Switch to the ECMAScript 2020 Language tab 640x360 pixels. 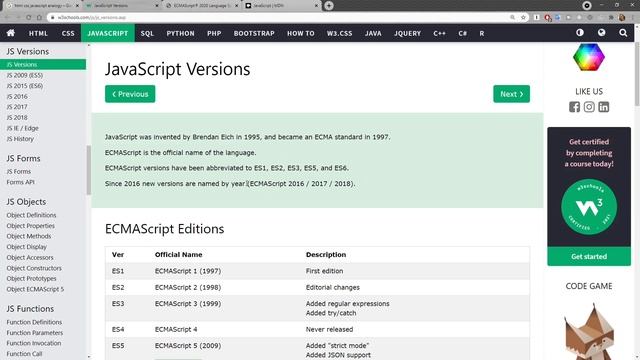[x=202, y=6]
